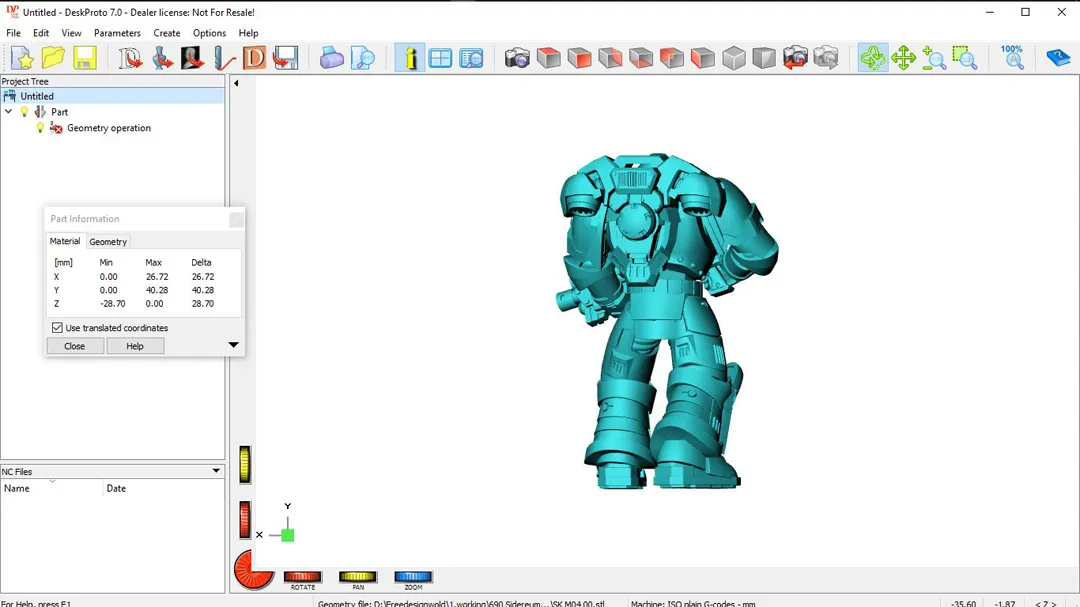Select the cube view with red bottom face

pos(641,58)
